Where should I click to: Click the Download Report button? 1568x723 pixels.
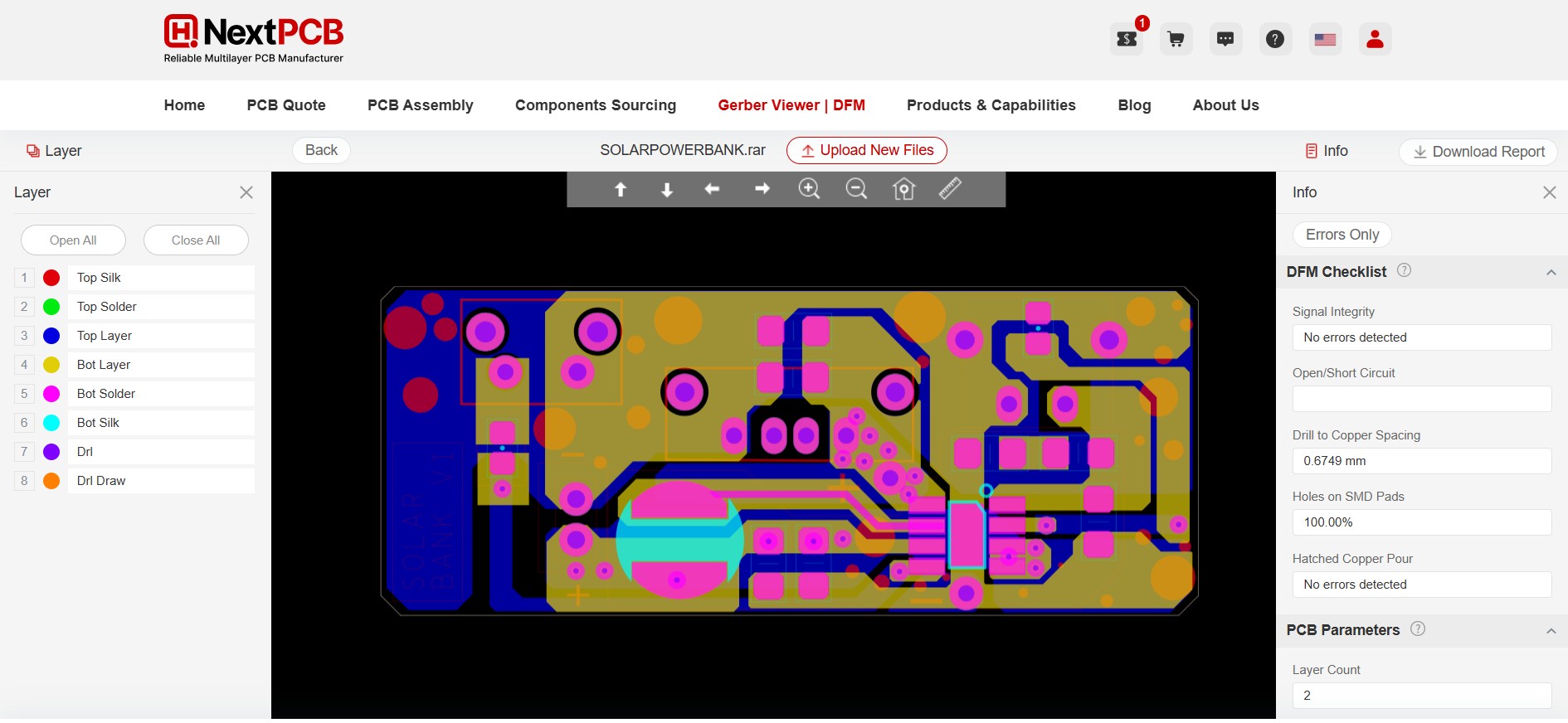tap(1478, 152)
